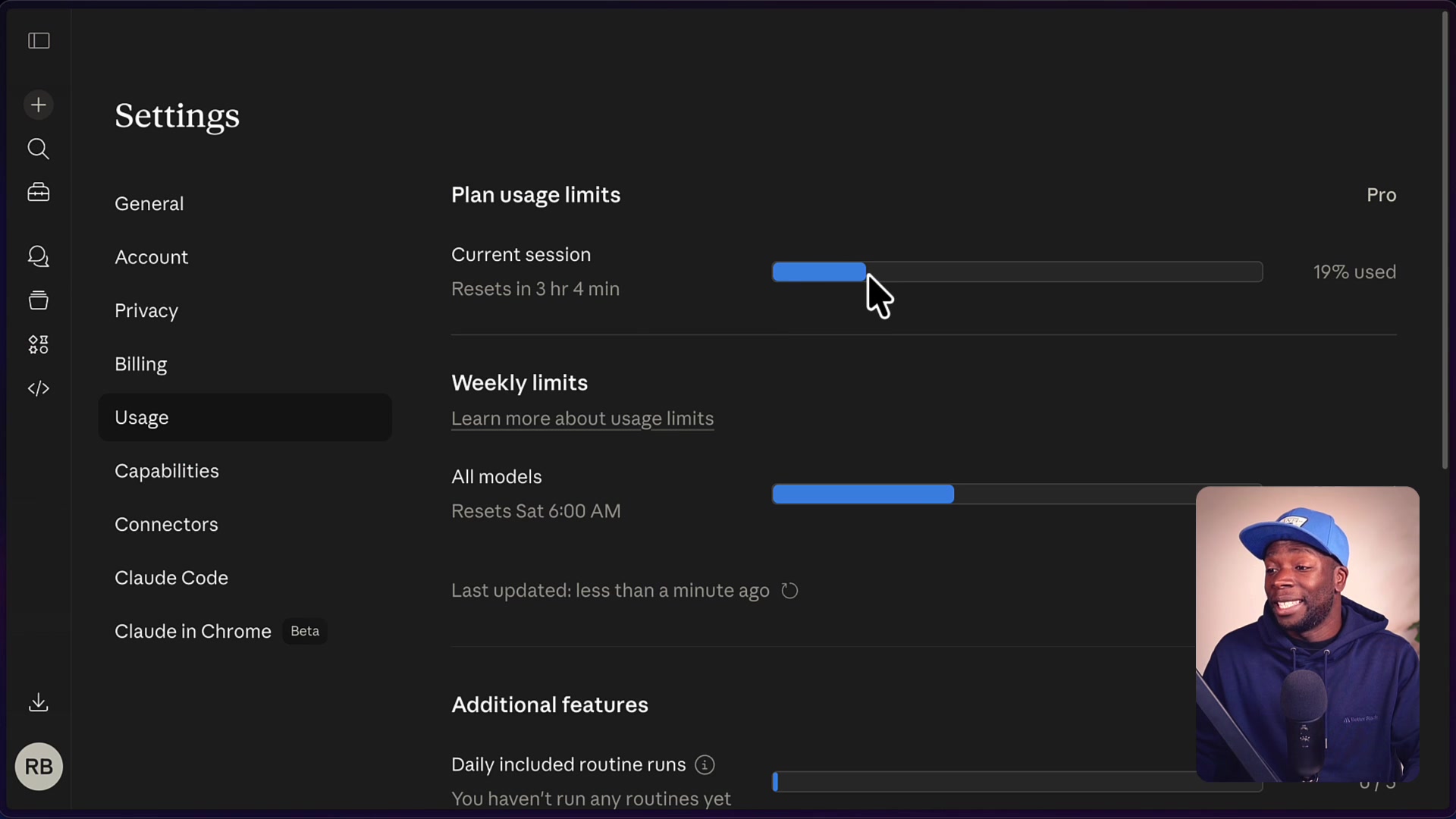This screenshot has height=819, width=1456.
Task: Open the Privacy settings tab
Action: point(146,310)
